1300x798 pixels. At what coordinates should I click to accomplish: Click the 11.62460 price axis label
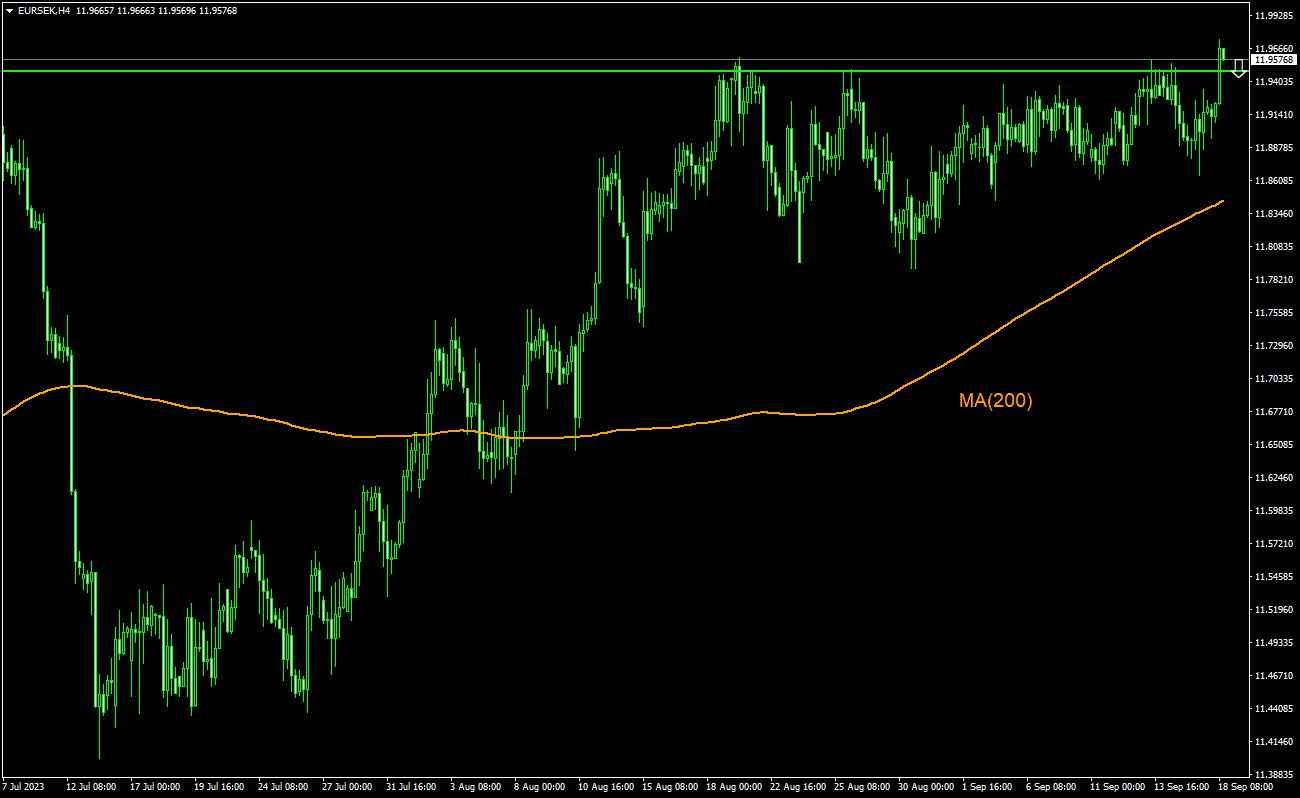(x=1275, y=478)
